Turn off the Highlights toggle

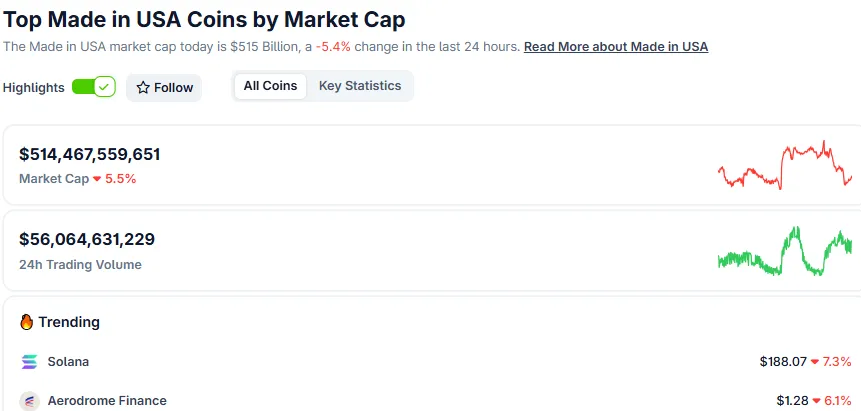[x=94, y=87]
